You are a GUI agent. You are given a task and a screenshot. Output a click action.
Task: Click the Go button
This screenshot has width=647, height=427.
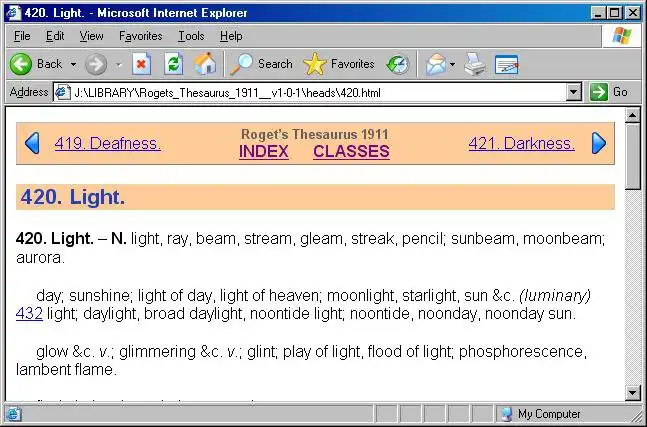tap(609, 92)
